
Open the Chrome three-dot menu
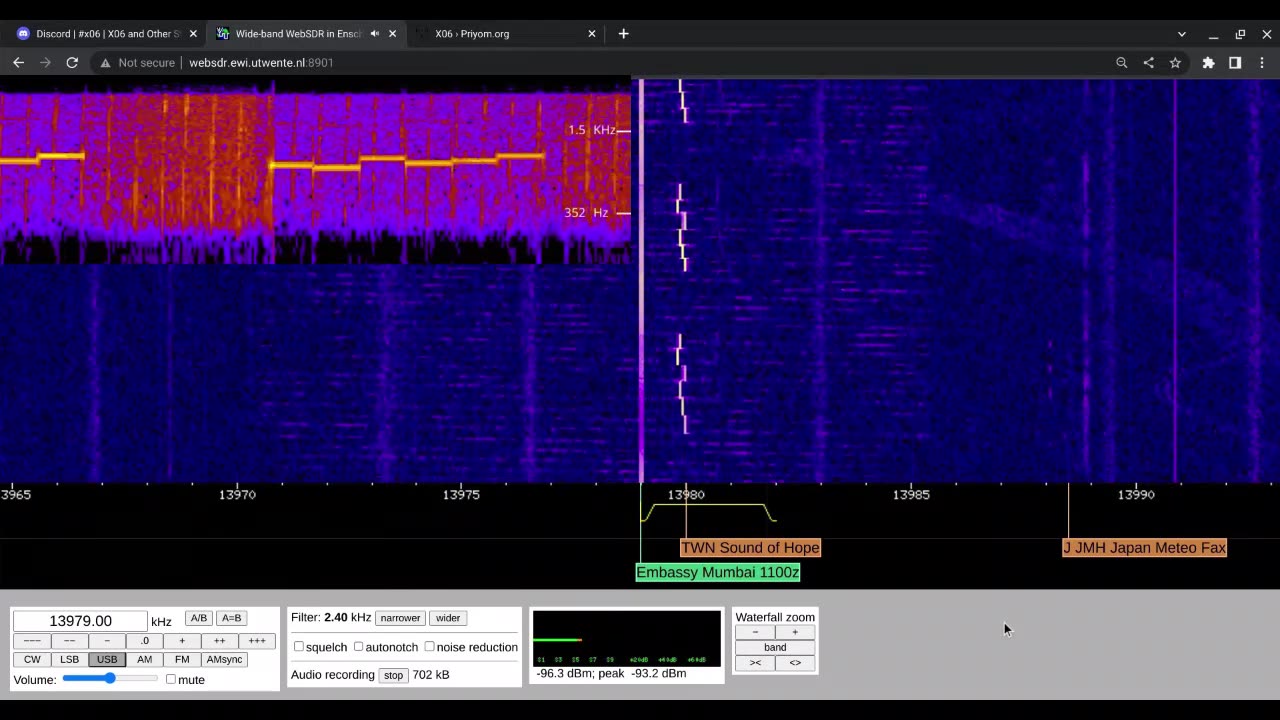1262,62
